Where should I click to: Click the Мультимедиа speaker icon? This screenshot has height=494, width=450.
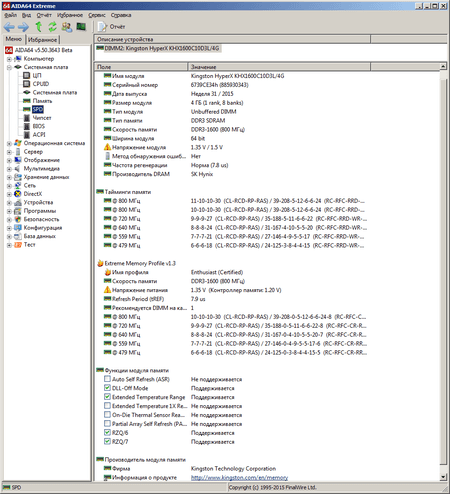point(18,169)
